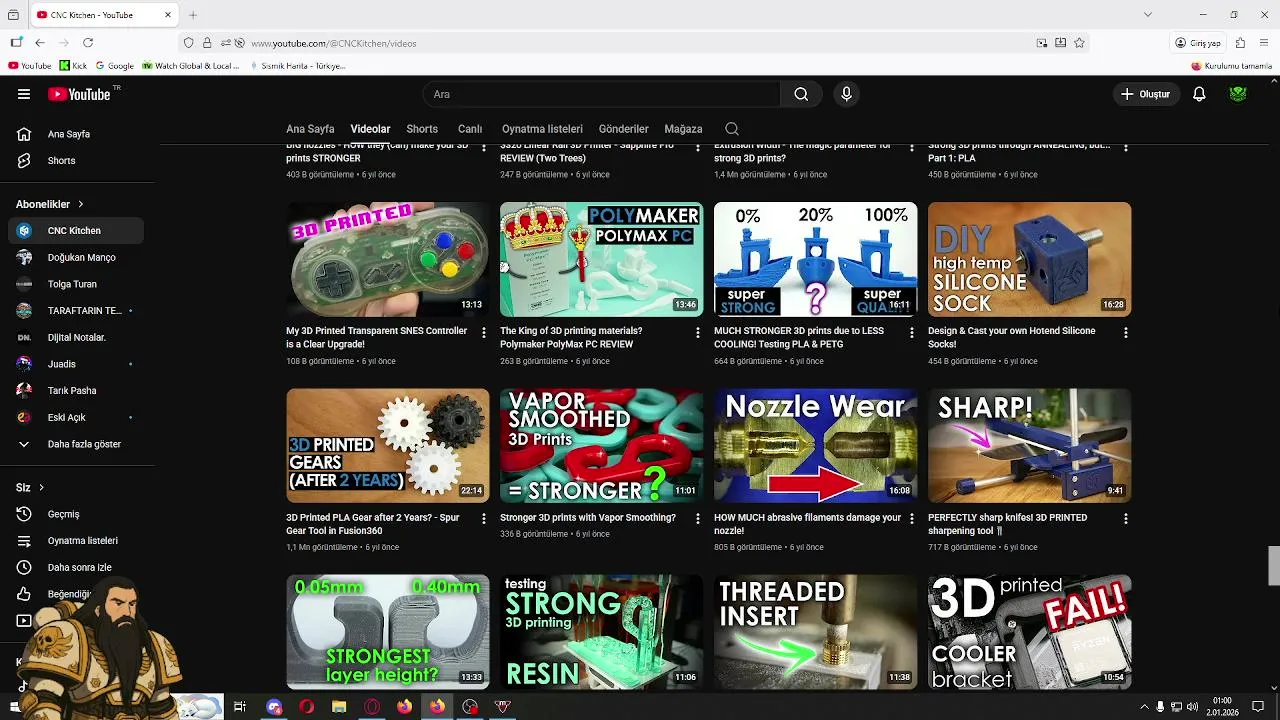Bookmark page with star icon

1079,43
